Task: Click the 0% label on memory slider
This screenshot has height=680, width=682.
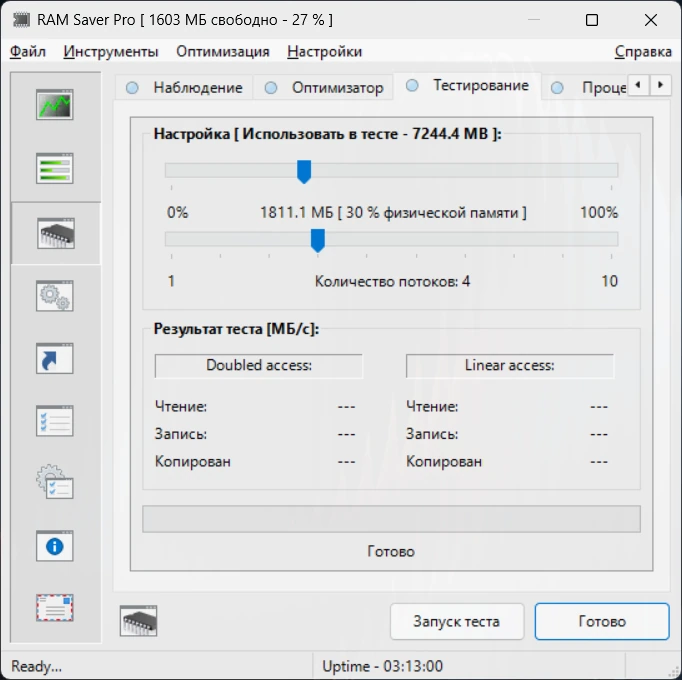Action: [177, 212]
